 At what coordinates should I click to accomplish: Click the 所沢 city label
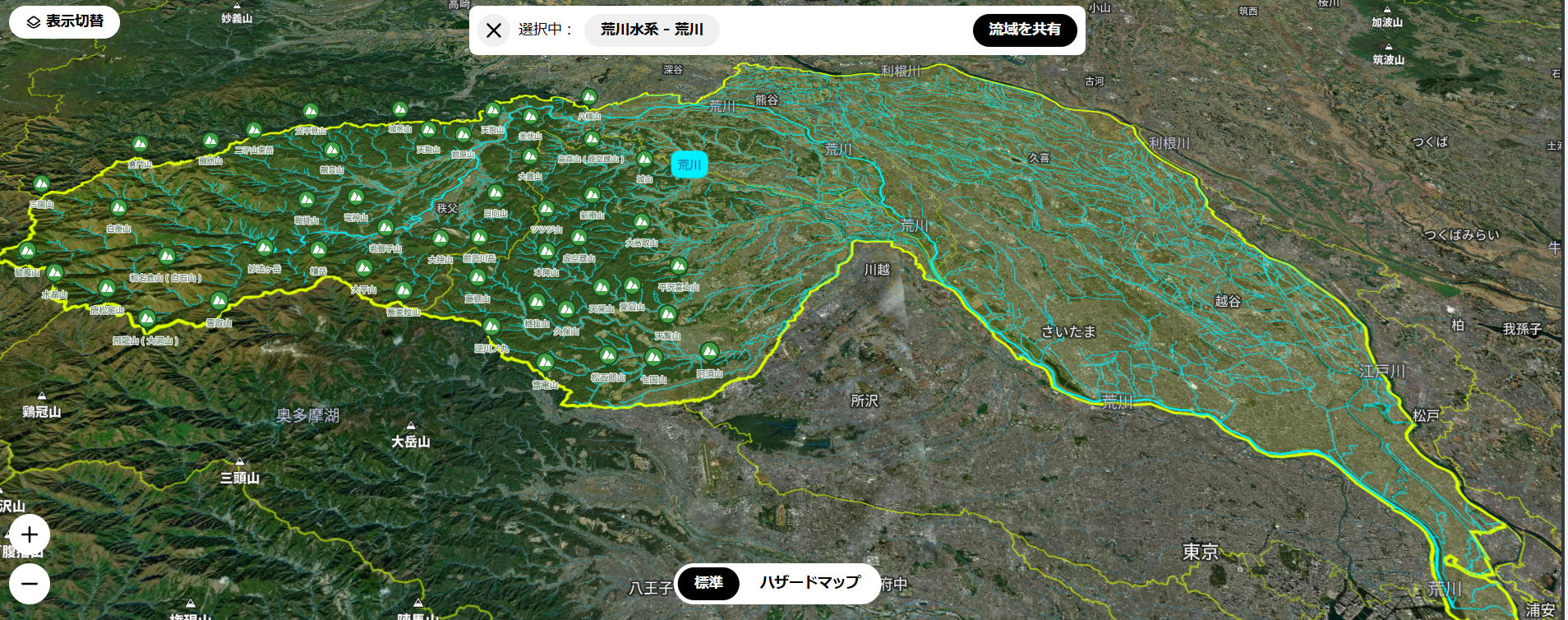pos(865,401)
